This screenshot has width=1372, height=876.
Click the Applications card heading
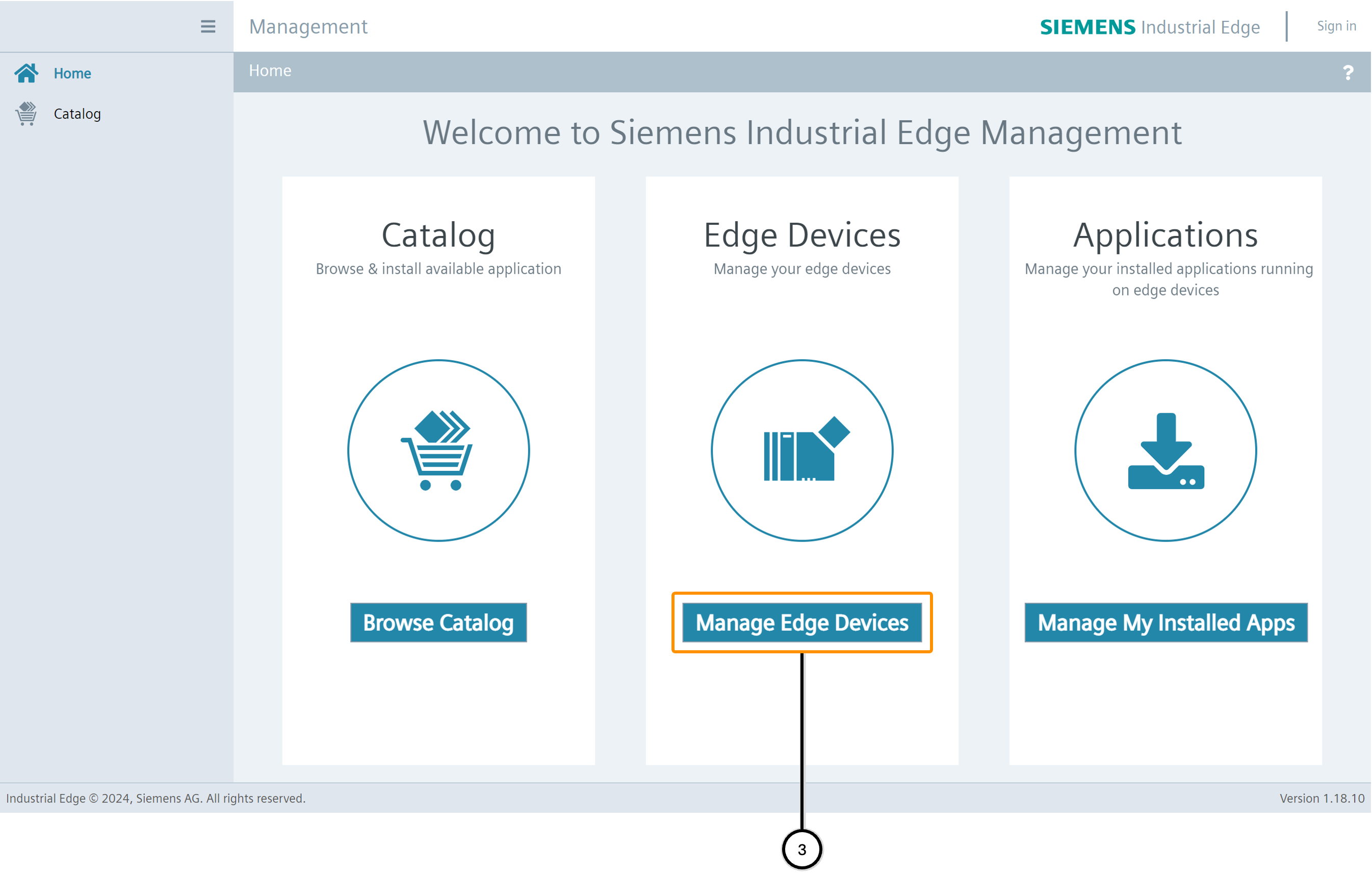pyautogui.click(x=1165, y=235)
